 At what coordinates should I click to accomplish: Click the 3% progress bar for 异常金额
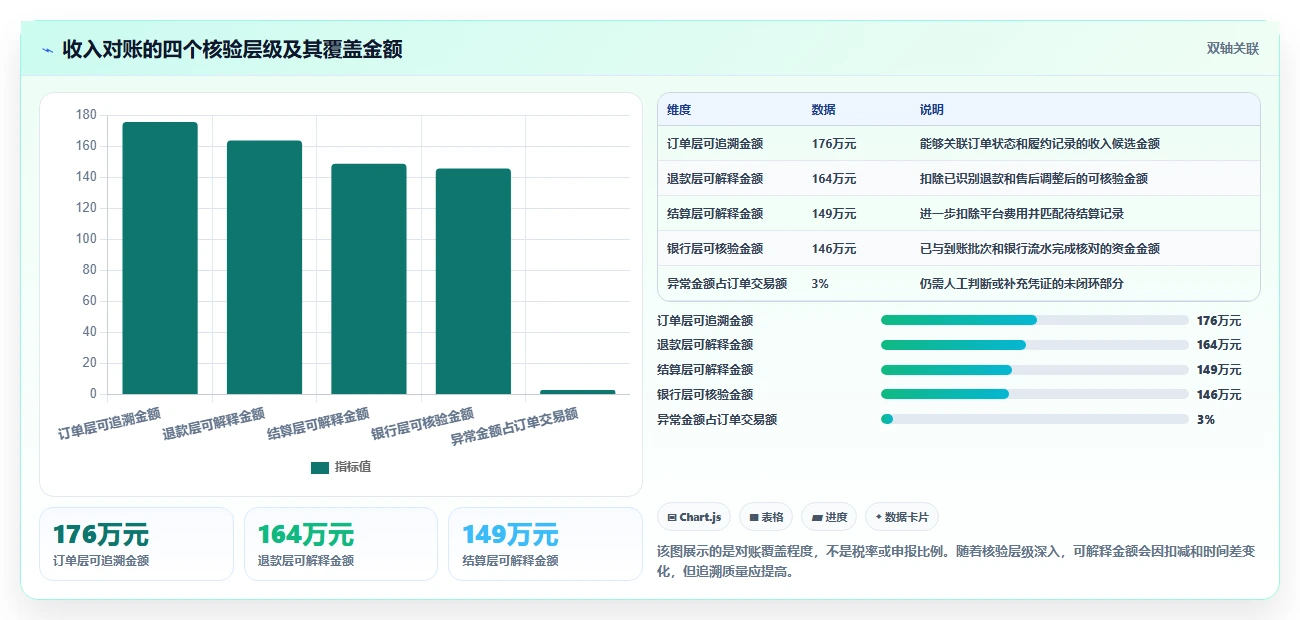(1035, 420)
